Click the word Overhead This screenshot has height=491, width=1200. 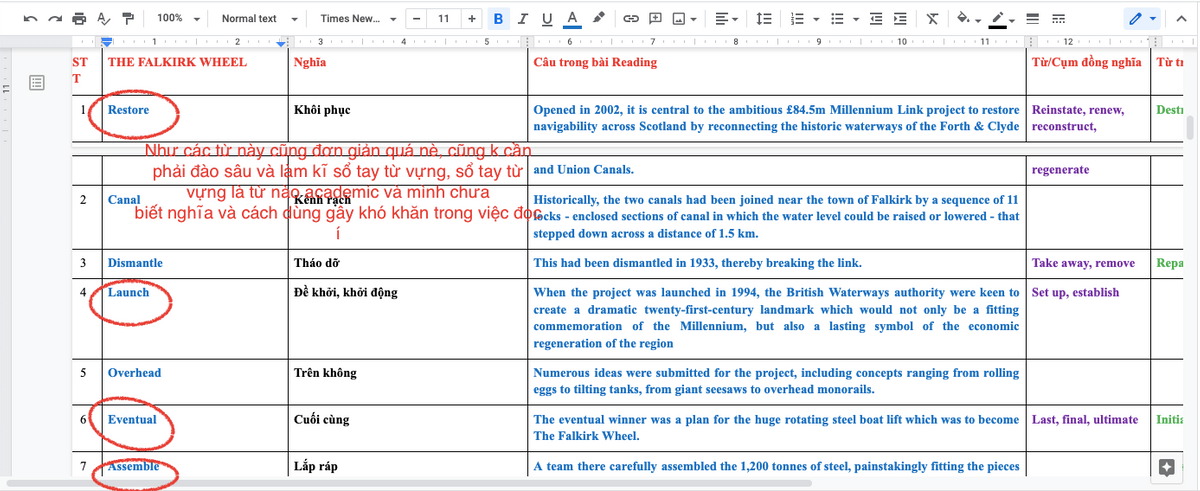(134, 373)
